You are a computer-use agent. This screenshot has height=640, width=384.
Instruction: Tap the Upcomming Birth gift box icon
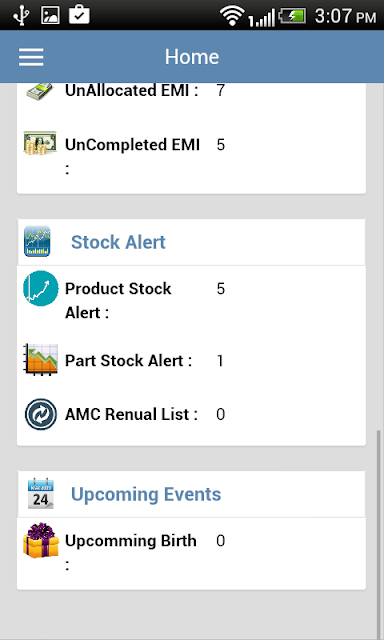pos(41,540)
